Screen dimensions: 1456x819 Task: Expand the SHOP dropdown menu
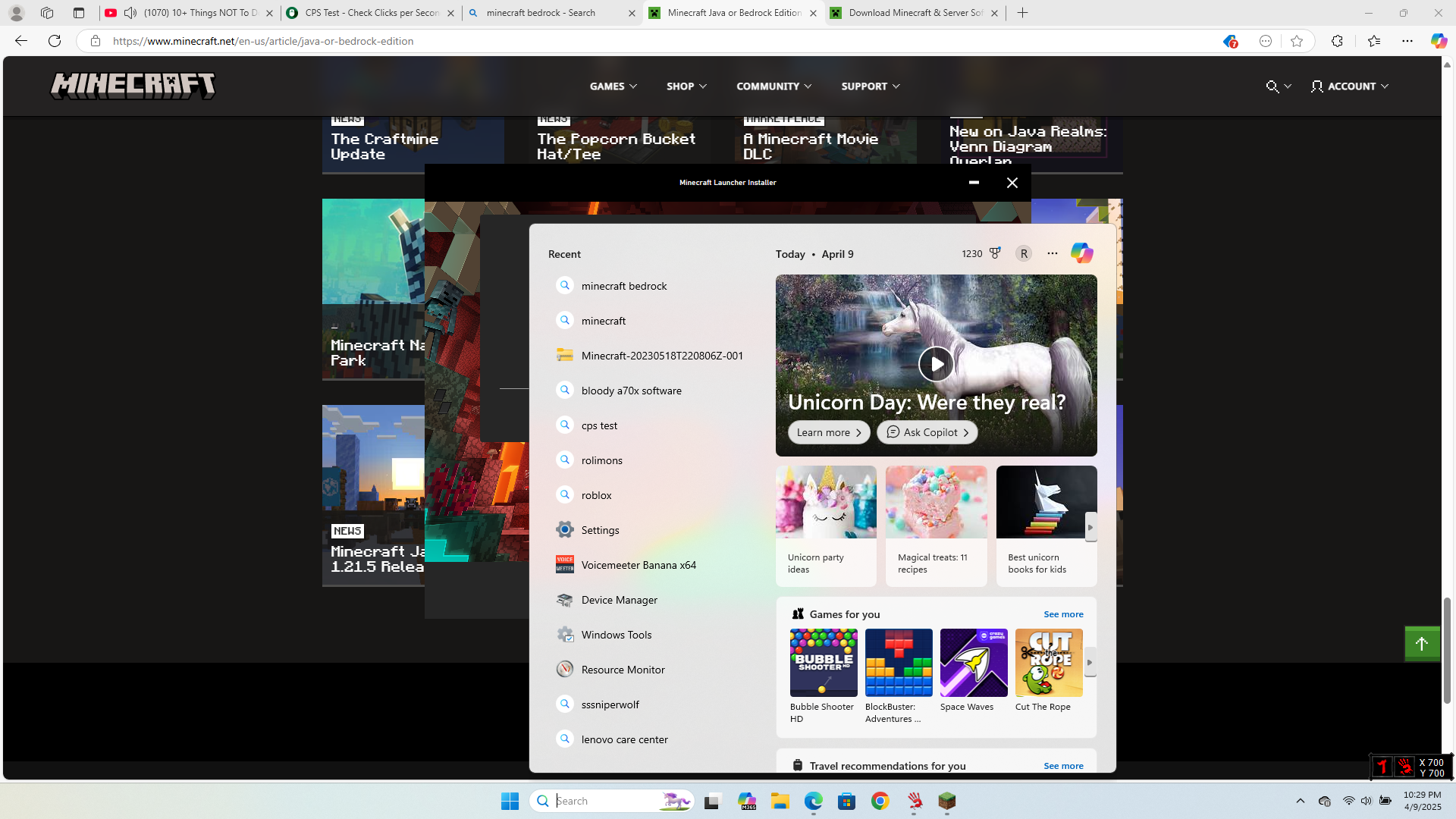[687, 86]
